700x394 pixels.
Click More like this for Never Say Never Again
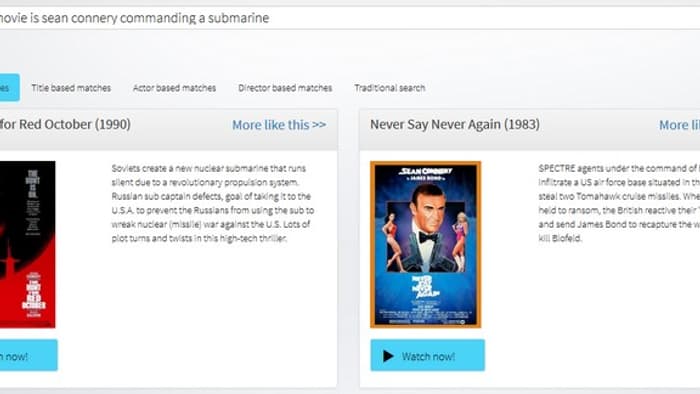[x=679, y=125]
